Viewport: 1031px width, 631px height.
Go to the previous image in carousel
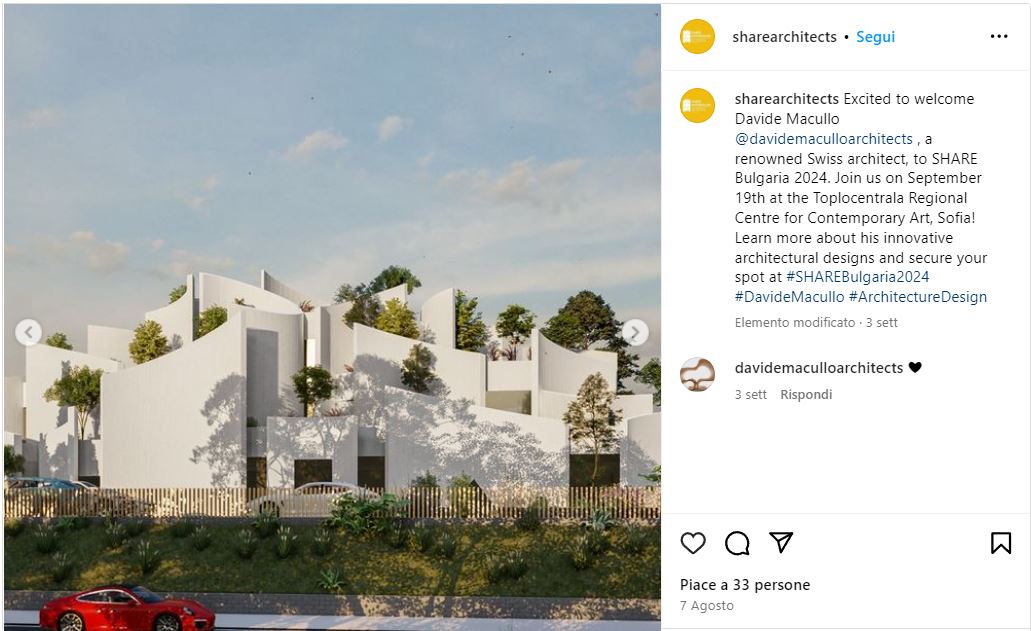coord(28,333)
